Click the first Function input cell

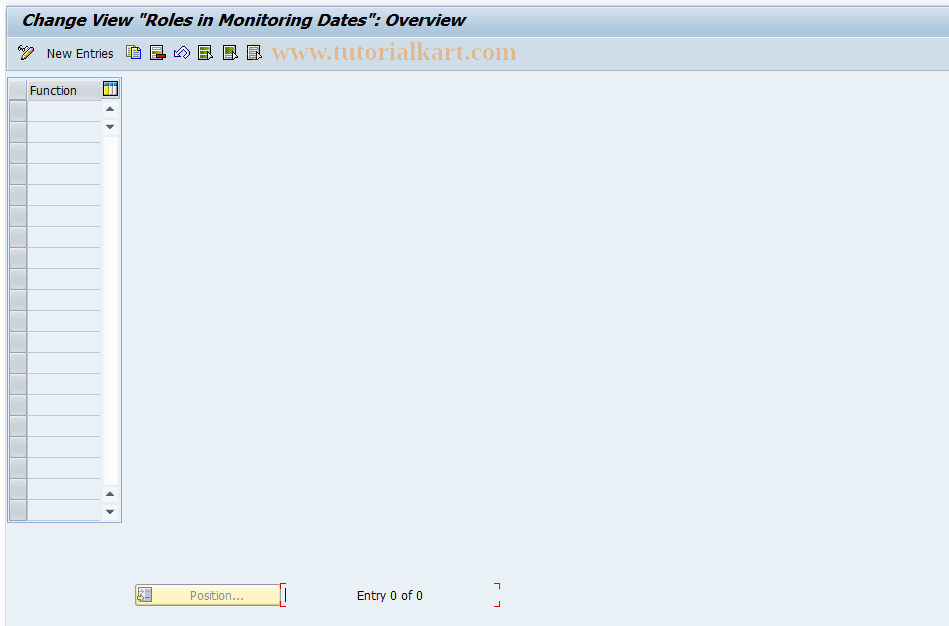(64, 111)
